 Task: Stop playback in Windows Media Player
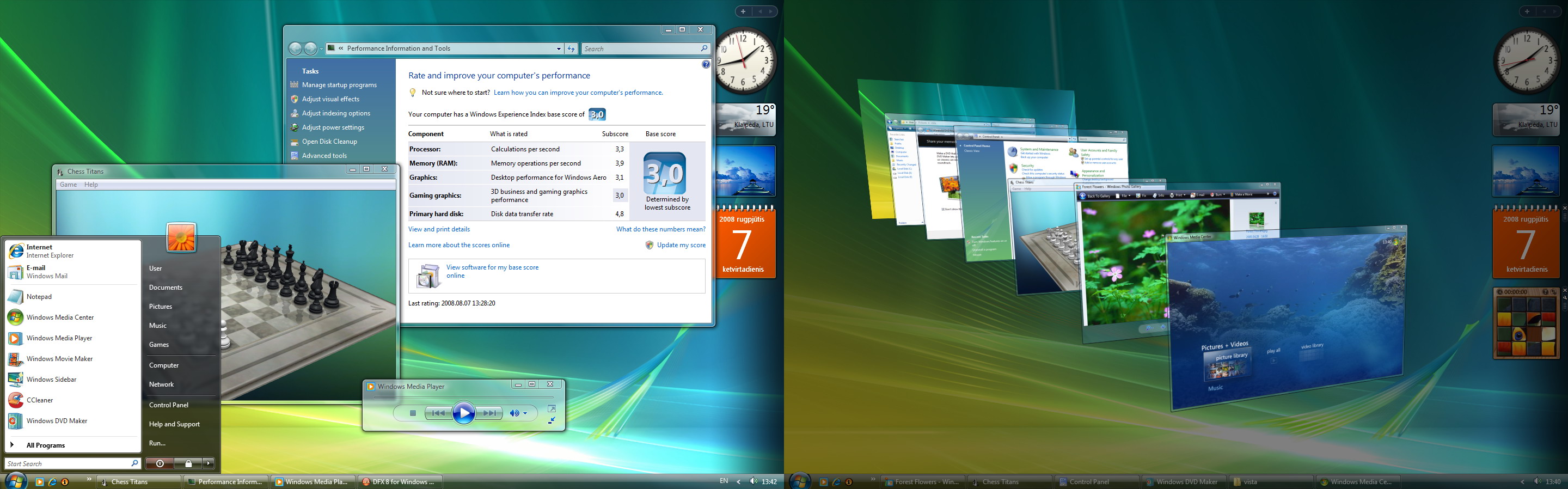point(412,413)
